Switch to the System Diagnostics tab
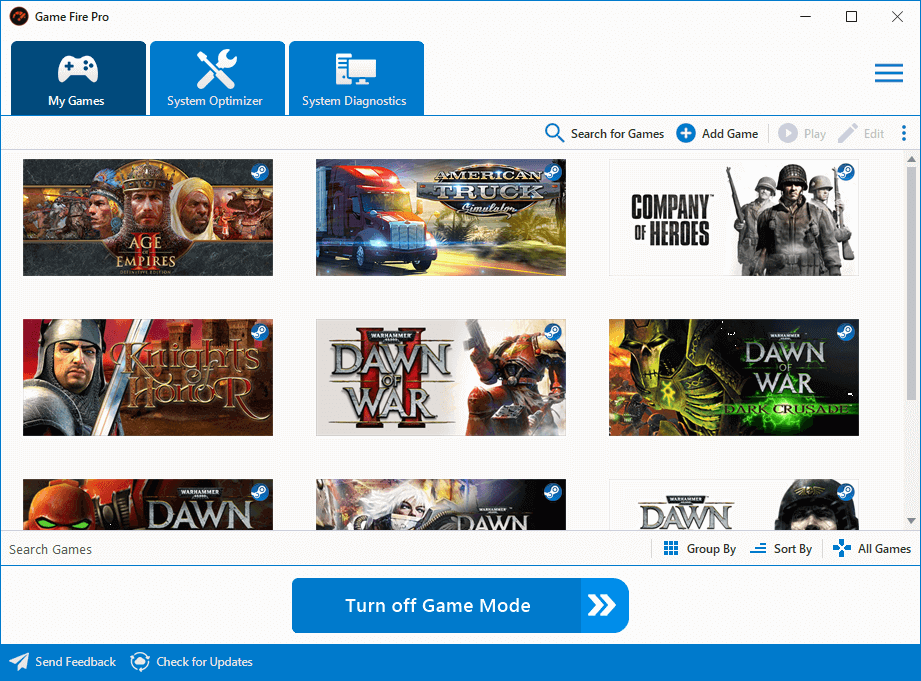Screen dimensions: 921x681 (x=357, y=78)
